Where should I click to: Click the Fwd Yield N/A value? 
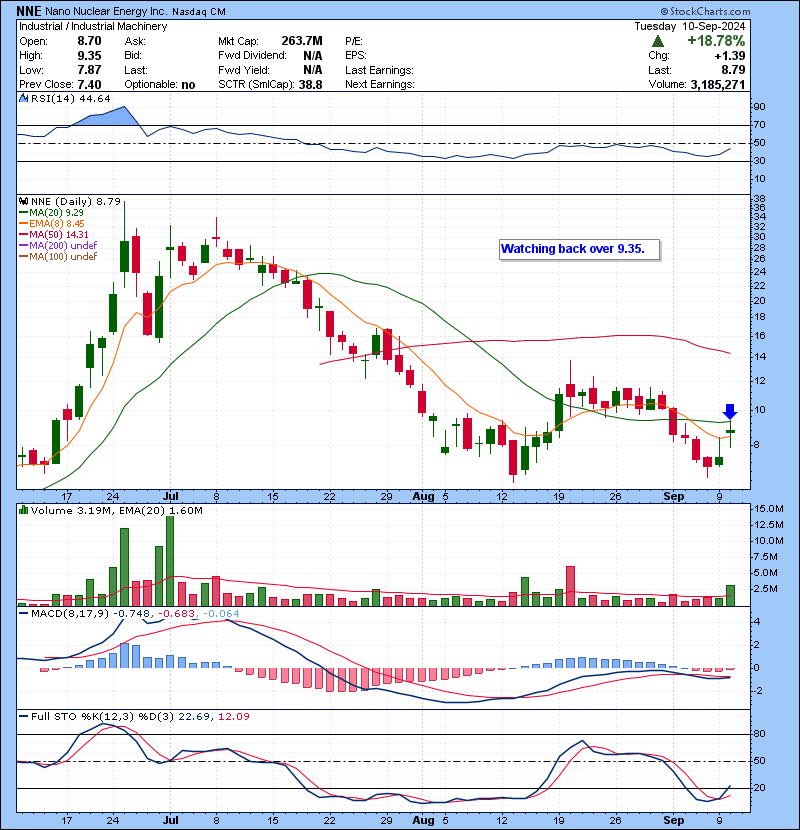tap(312, 70)
